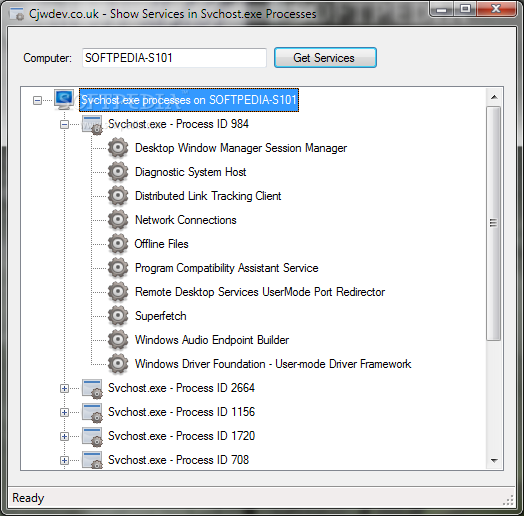
Task: Select 'Remote Desktop Services UserMode Port Redirector'
Action: click(260, 292)
